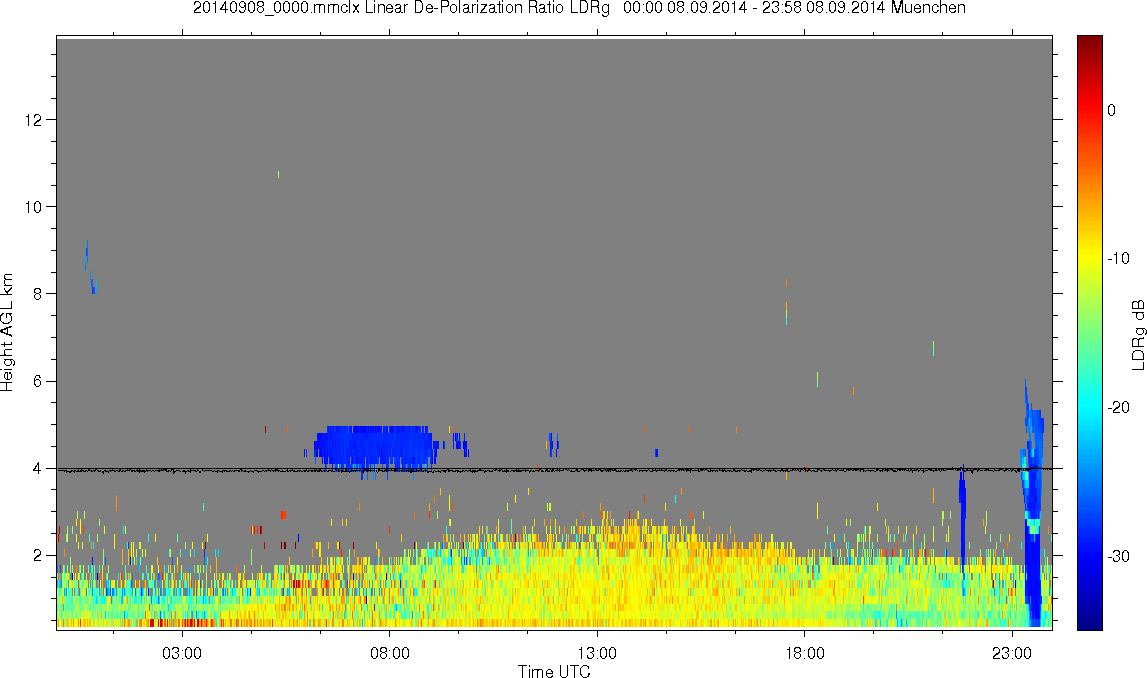Viewport: 1147px width, 678px height.
Task: Click the height tick label 6
Action: click(x=37, y=381)
